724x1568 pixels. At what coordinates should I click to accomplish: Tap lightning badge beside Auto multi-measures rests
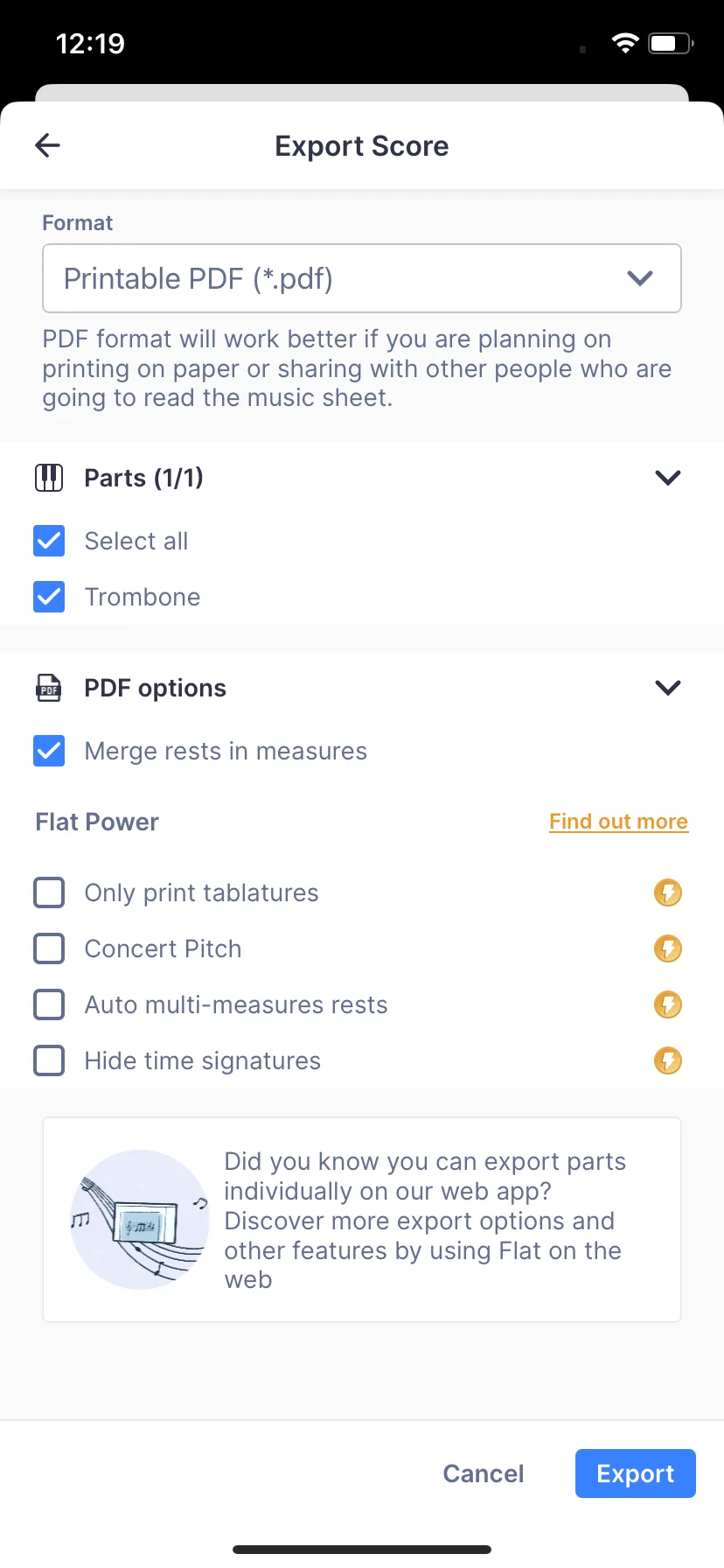point(668,1004)
